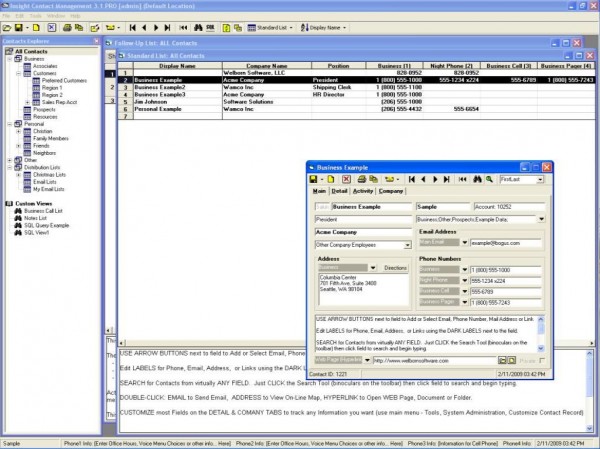This screenshot has width=600, height=449.
Task: Click the Directions button
Action: [x=396, y=268]
